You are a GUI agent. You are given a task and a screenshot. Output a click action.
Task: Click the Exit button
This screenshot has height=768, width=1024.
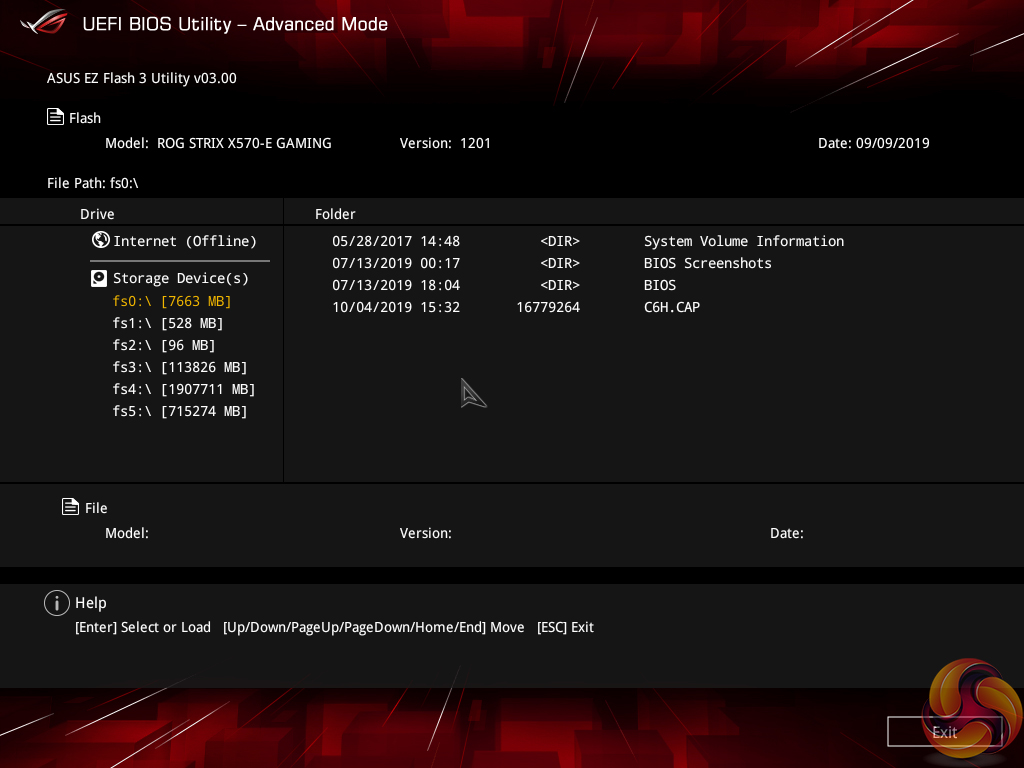click(x=944, y=731)
